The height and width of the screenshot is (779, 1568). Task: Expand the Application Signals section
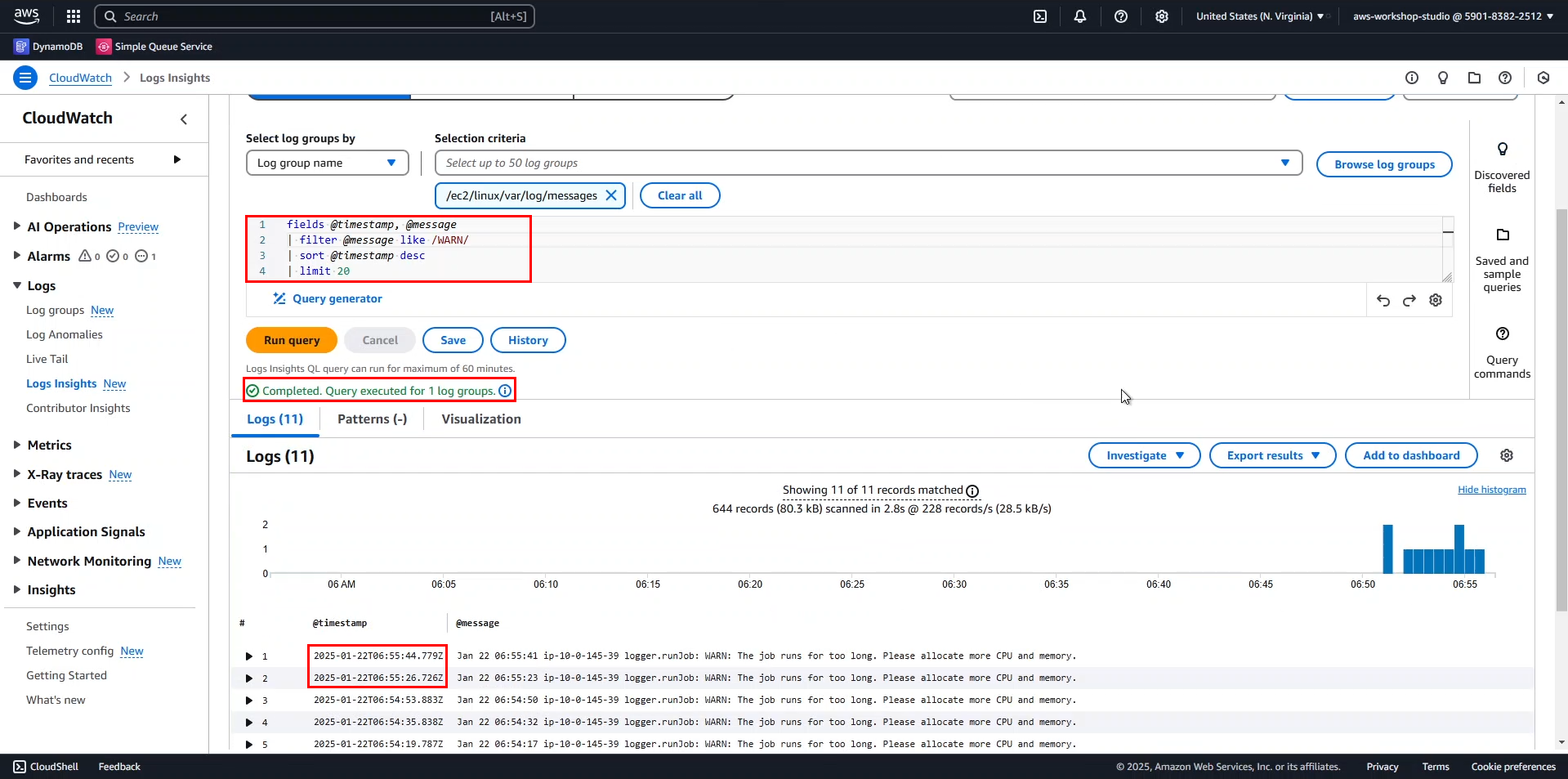tap(17, 531)
